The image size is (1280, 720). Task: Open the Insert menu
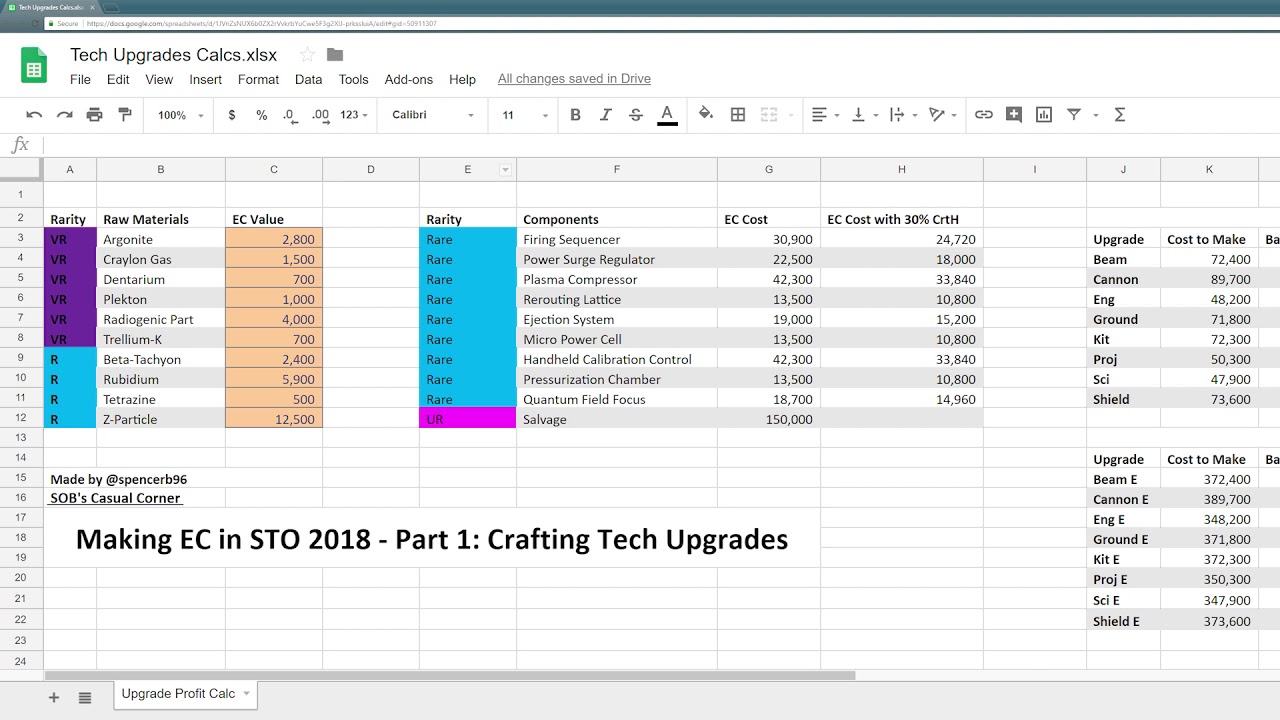point(206,79)
